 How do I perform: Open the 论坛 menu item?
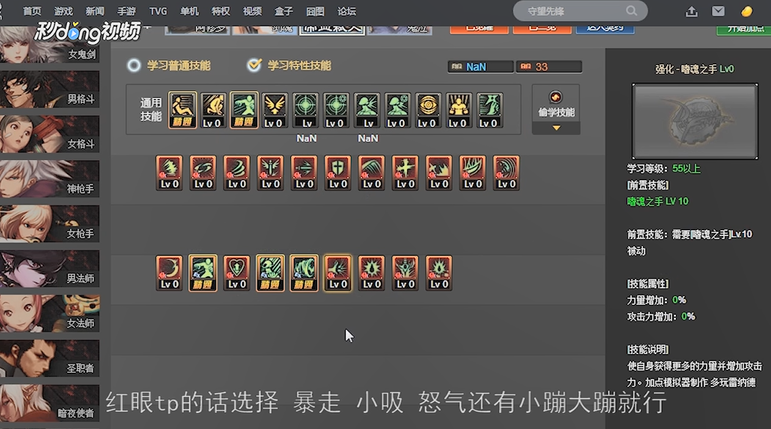pos(347,11)
